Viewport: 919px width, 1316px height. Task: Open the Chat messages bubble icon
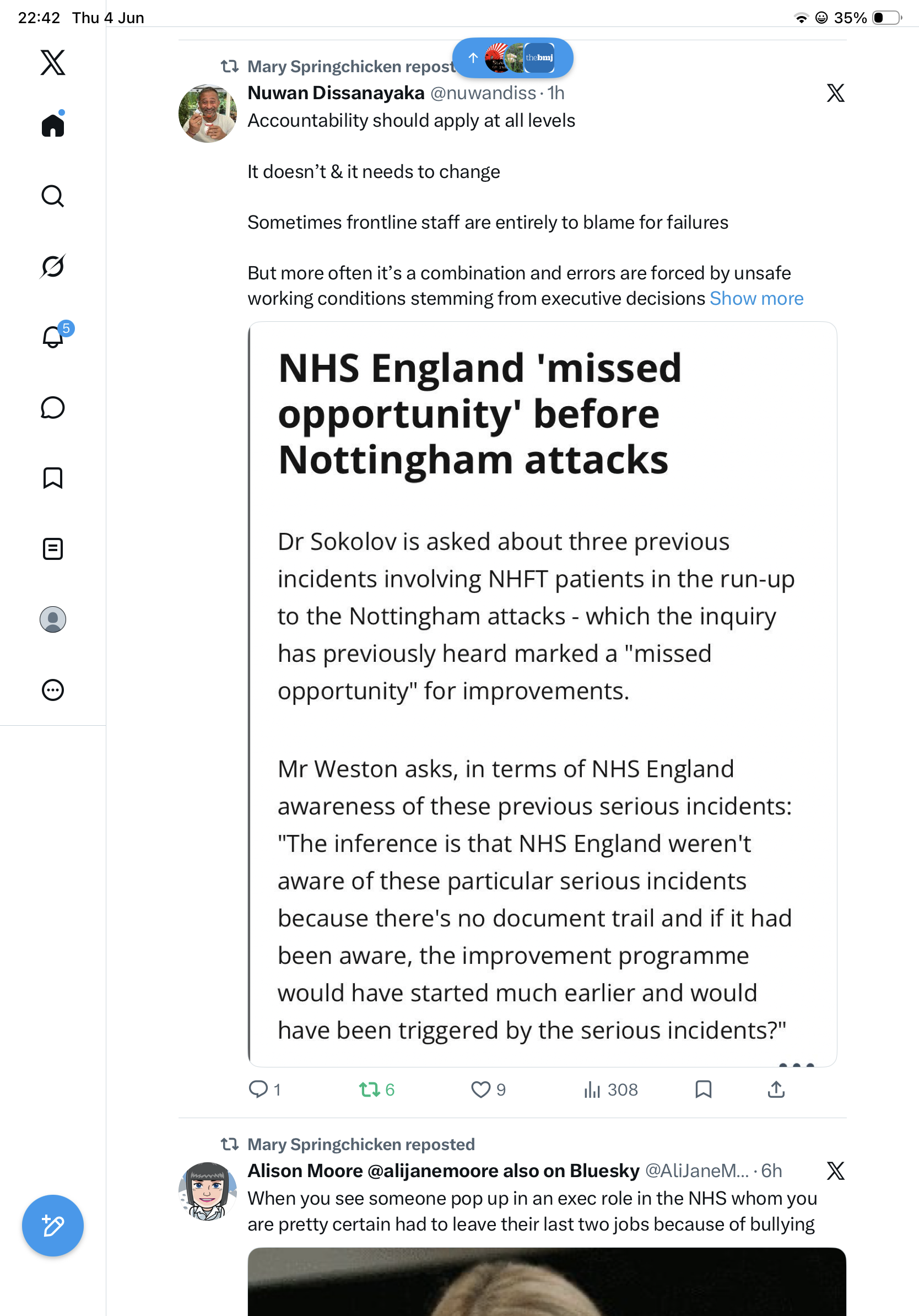pyautogui.click(x=53, y=407)
